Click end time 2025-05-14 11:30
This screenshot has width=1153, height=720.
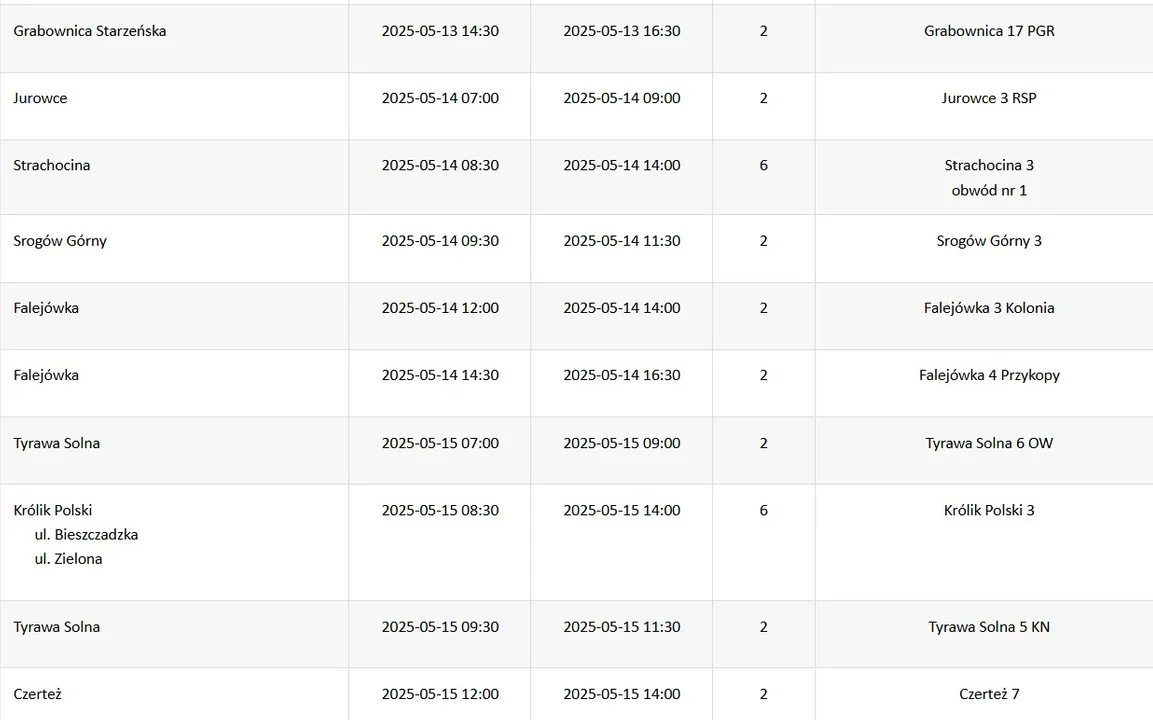[x=622, y=241]
